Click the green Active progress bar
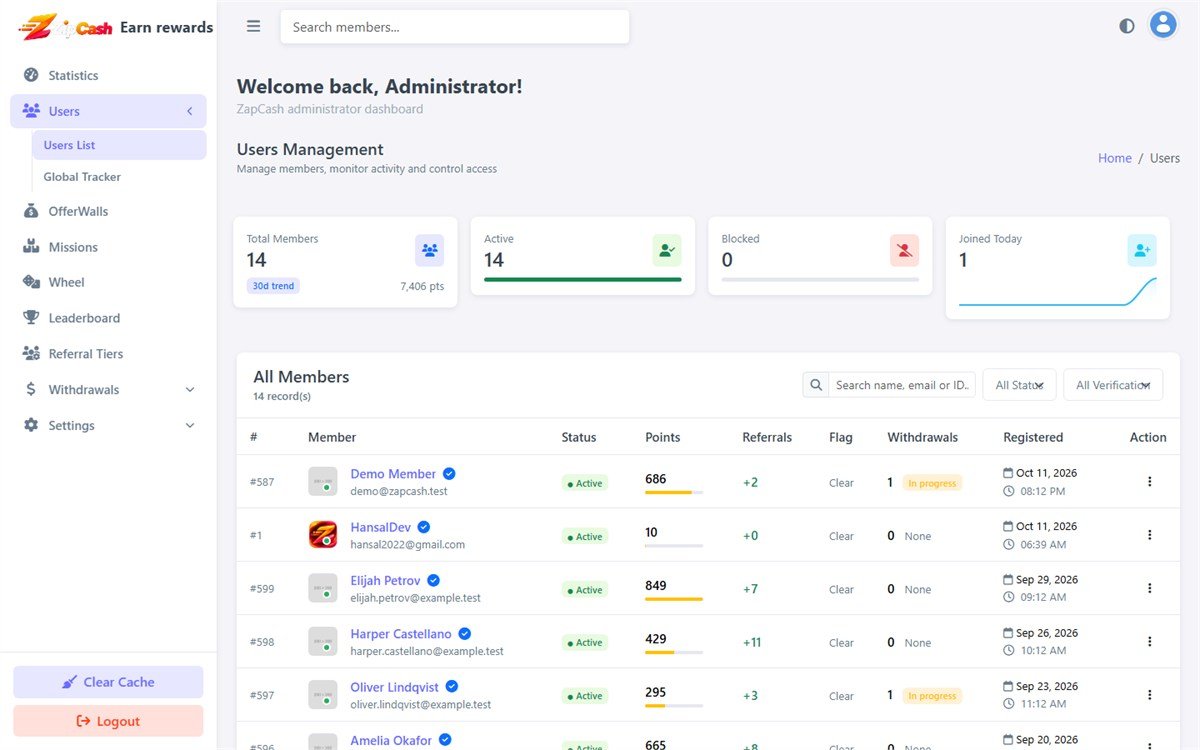 pos(583,280)
